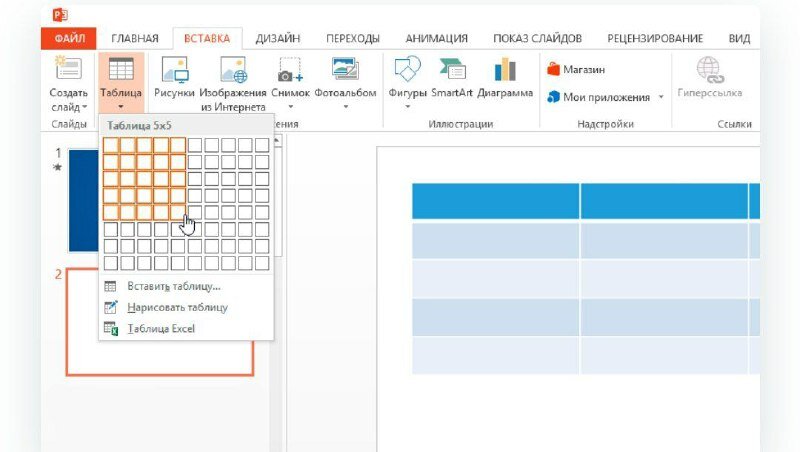This screenshot has height=452, width=800.
Task: Insert a SmartArt graphic
Action: (x=452, y=77)
